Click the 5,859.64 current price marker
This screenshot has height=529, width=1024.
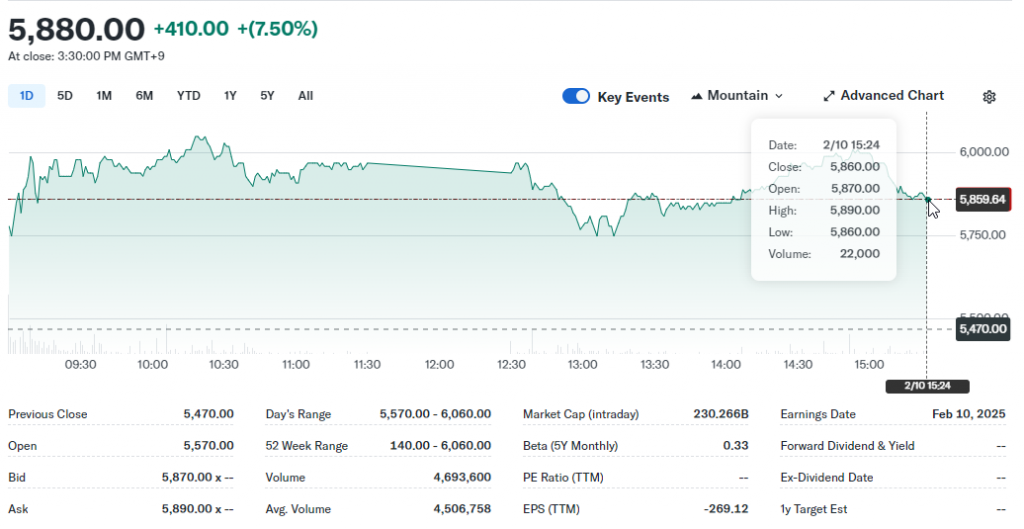click(982, 200)
